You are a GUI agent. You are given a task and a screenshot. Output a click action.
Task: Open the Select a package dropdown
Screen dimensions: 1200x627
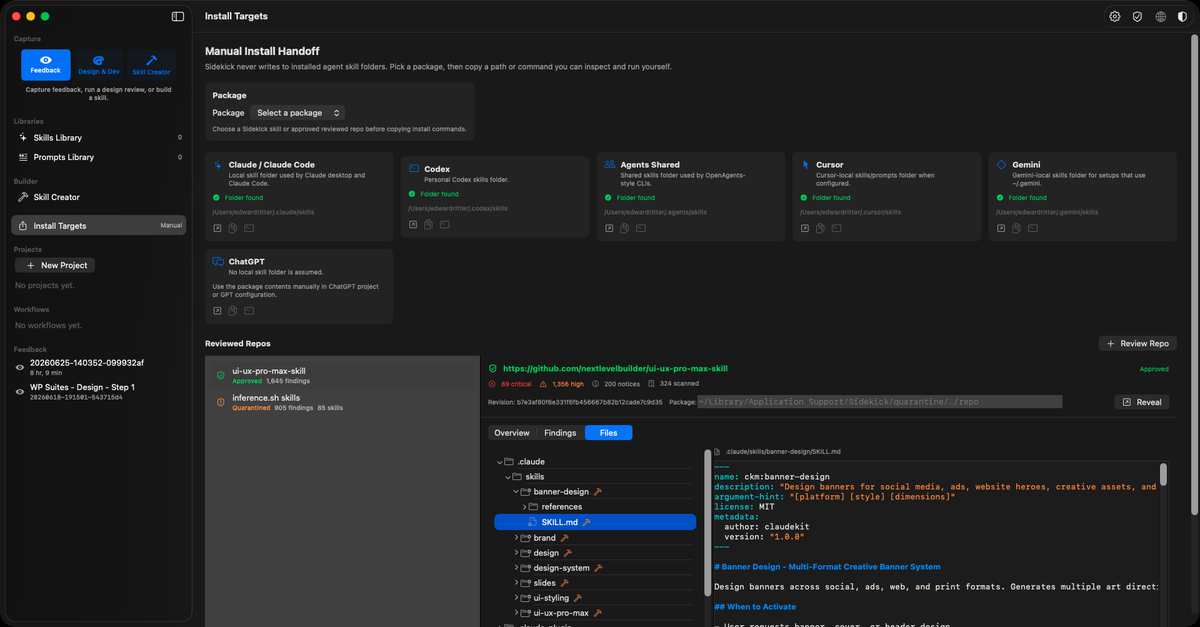click(298, 113)
